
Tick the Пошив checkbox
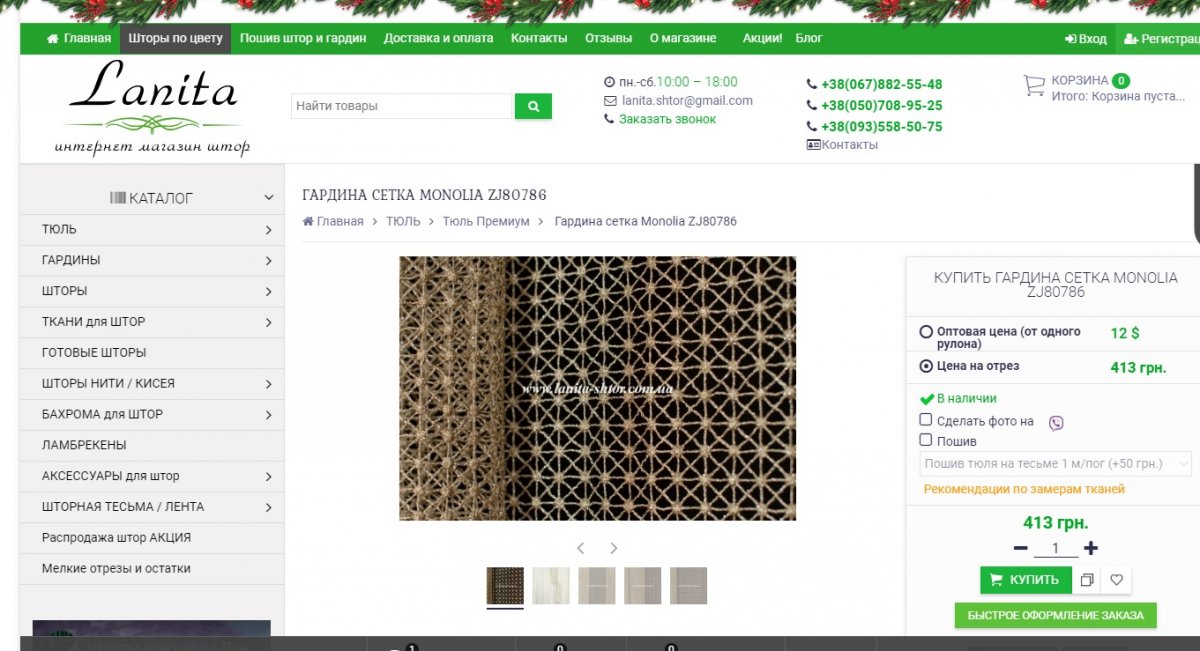(926, 439)
